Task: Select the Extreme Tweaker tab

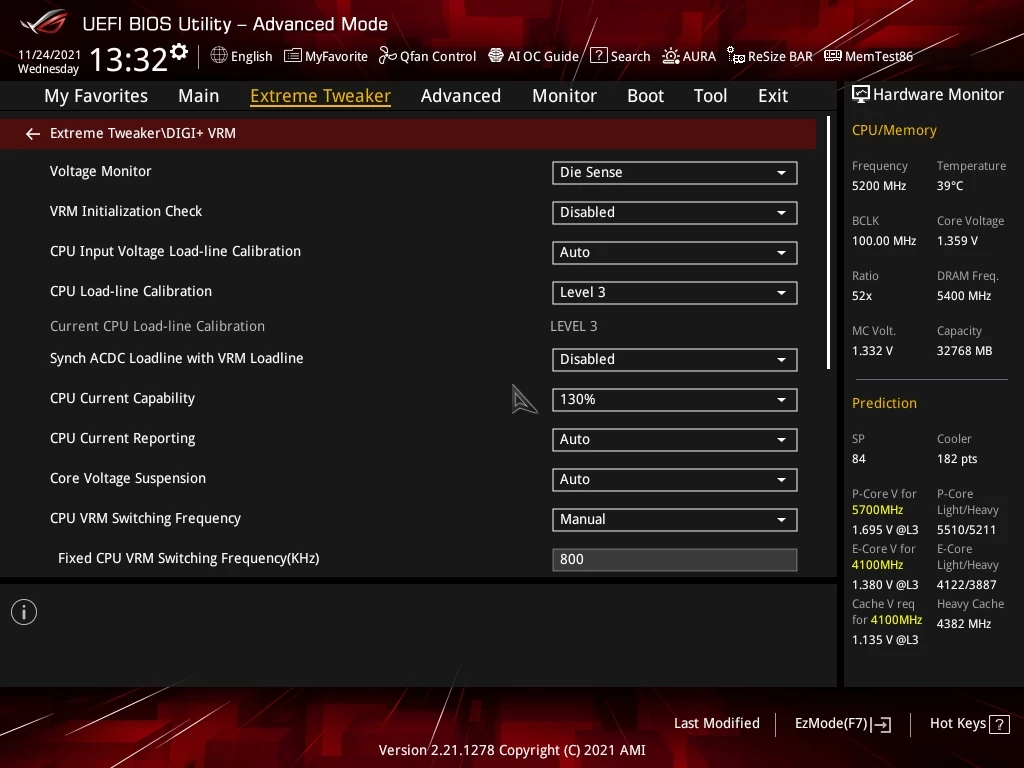Action: (x=321, y=95)
